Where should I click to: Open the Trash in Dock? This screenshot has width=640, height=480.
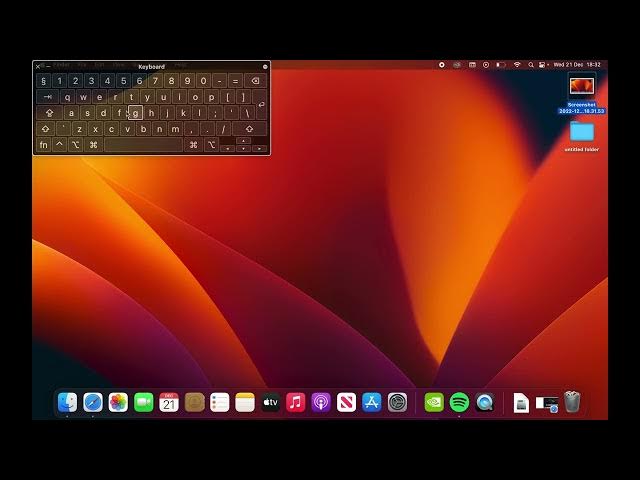(572, 402)
